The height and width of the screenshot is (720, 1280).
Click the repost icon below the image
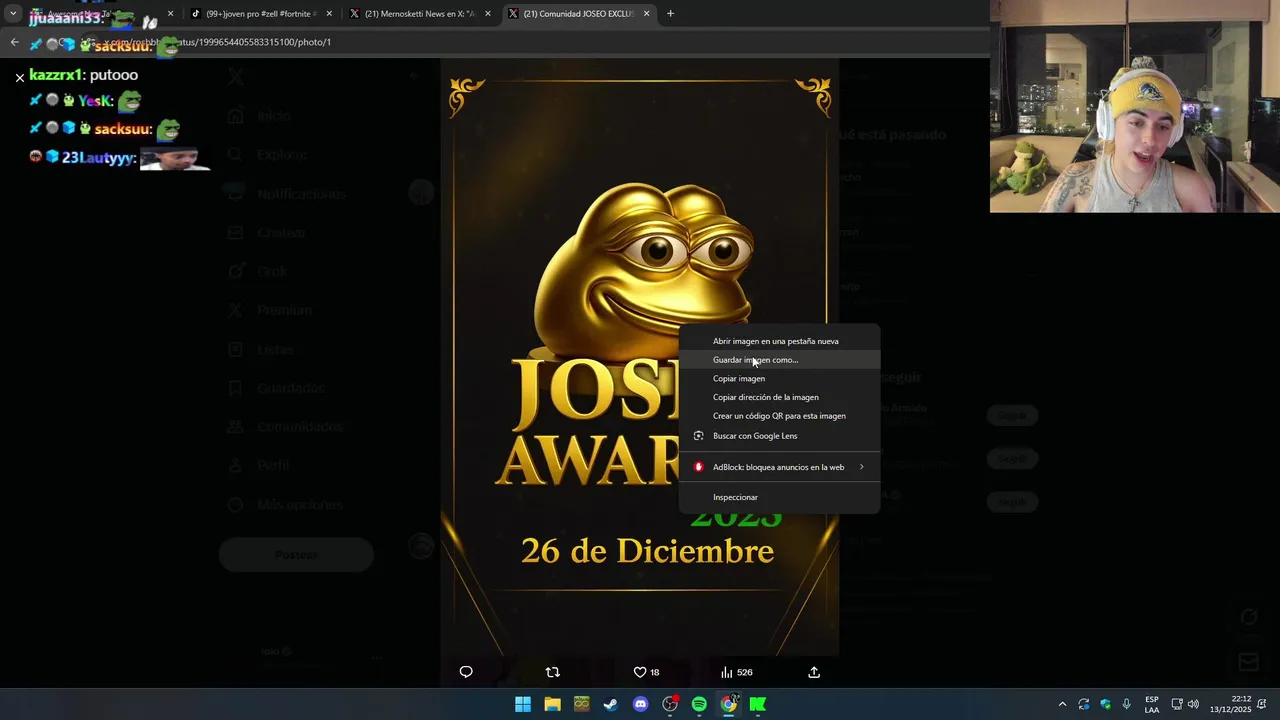point(552,672)
